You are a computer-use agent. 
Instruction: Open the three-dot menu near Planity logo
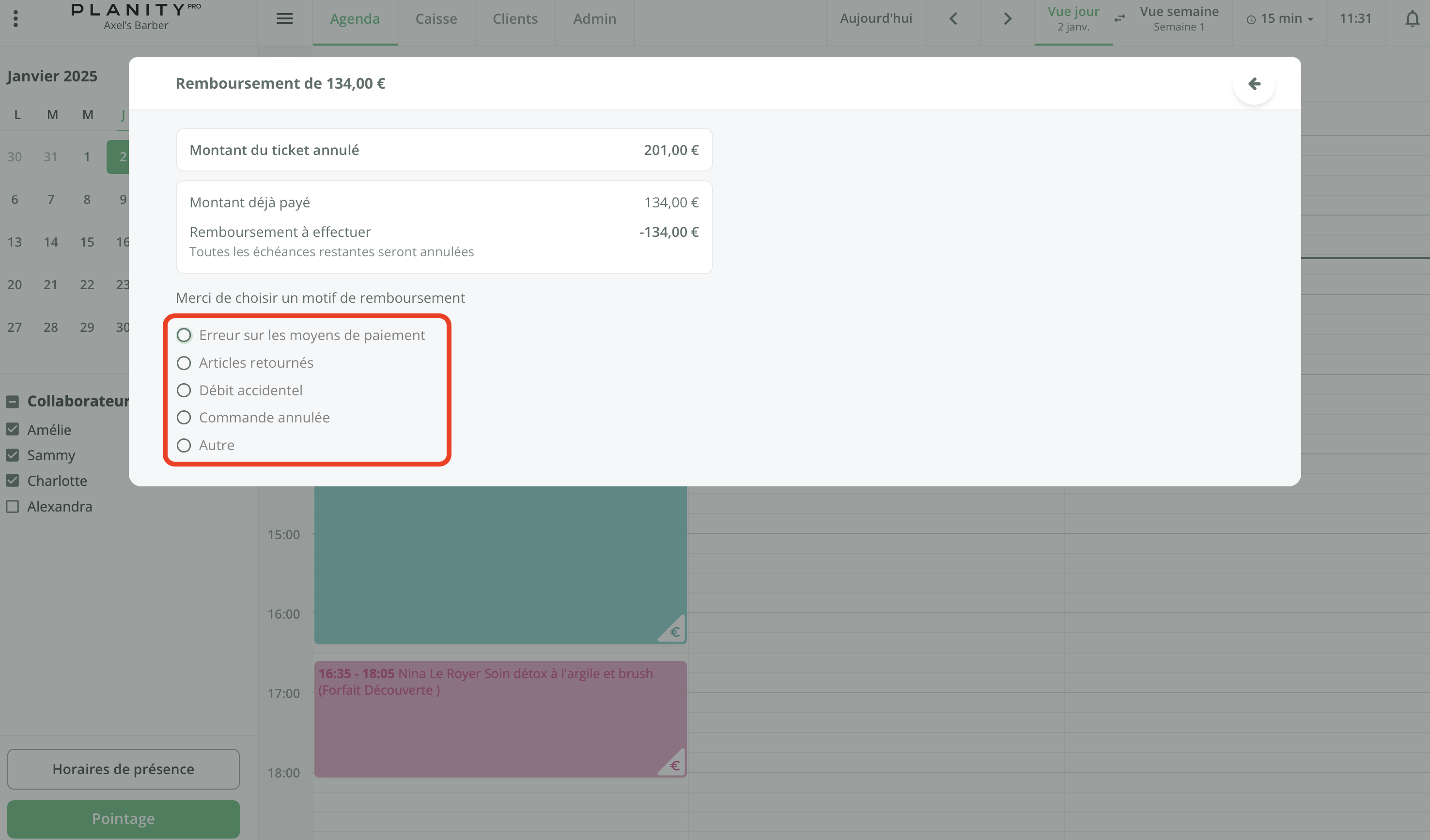(16, 19)
